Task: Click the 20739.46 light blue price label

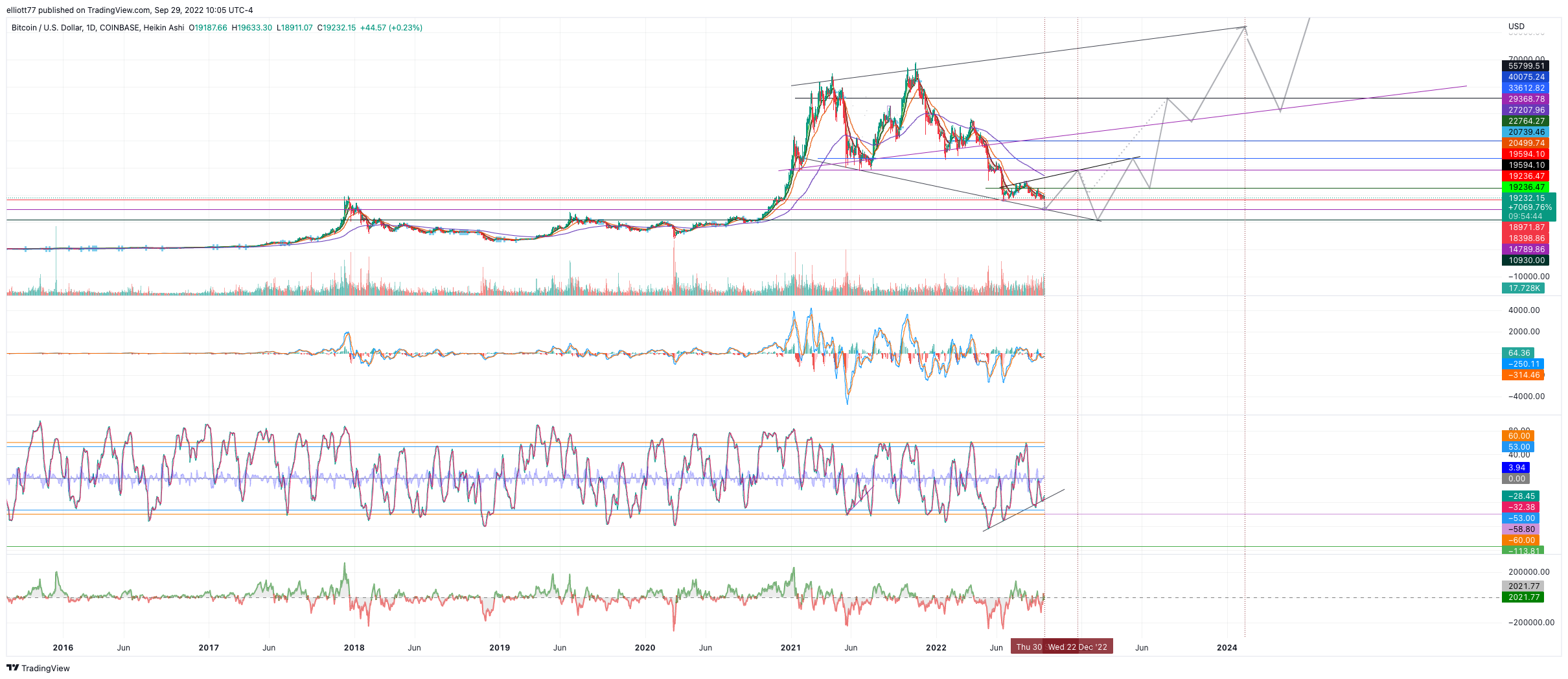Action: tap(1525, 132)
